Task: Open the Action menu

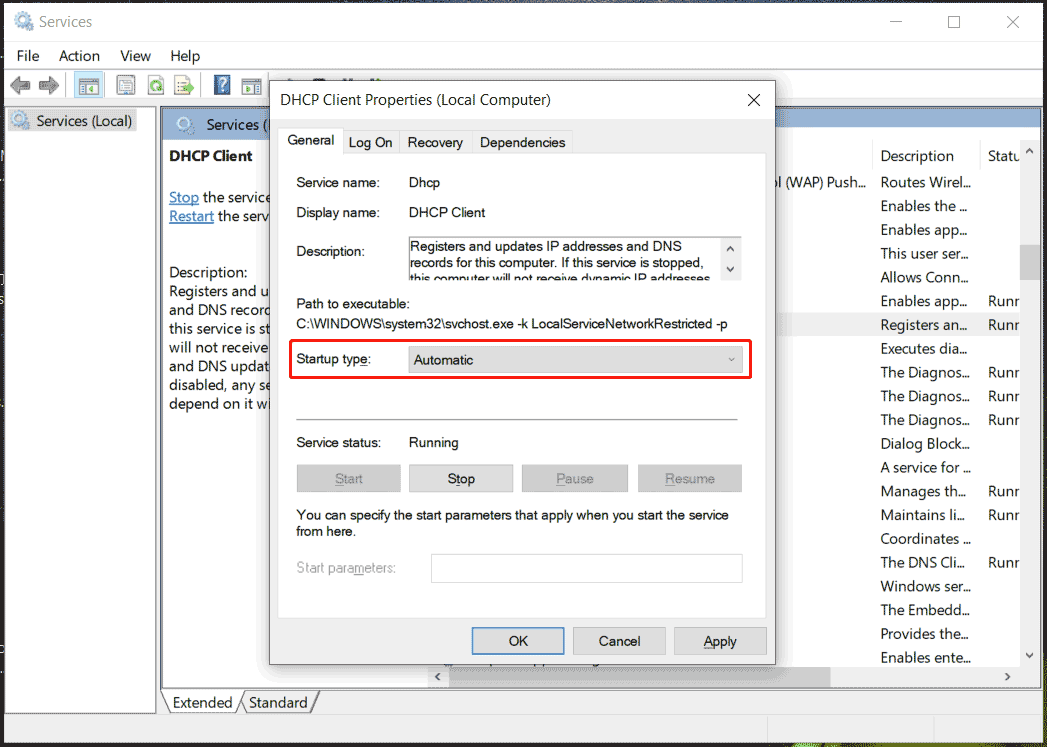Action: point(79,56)
